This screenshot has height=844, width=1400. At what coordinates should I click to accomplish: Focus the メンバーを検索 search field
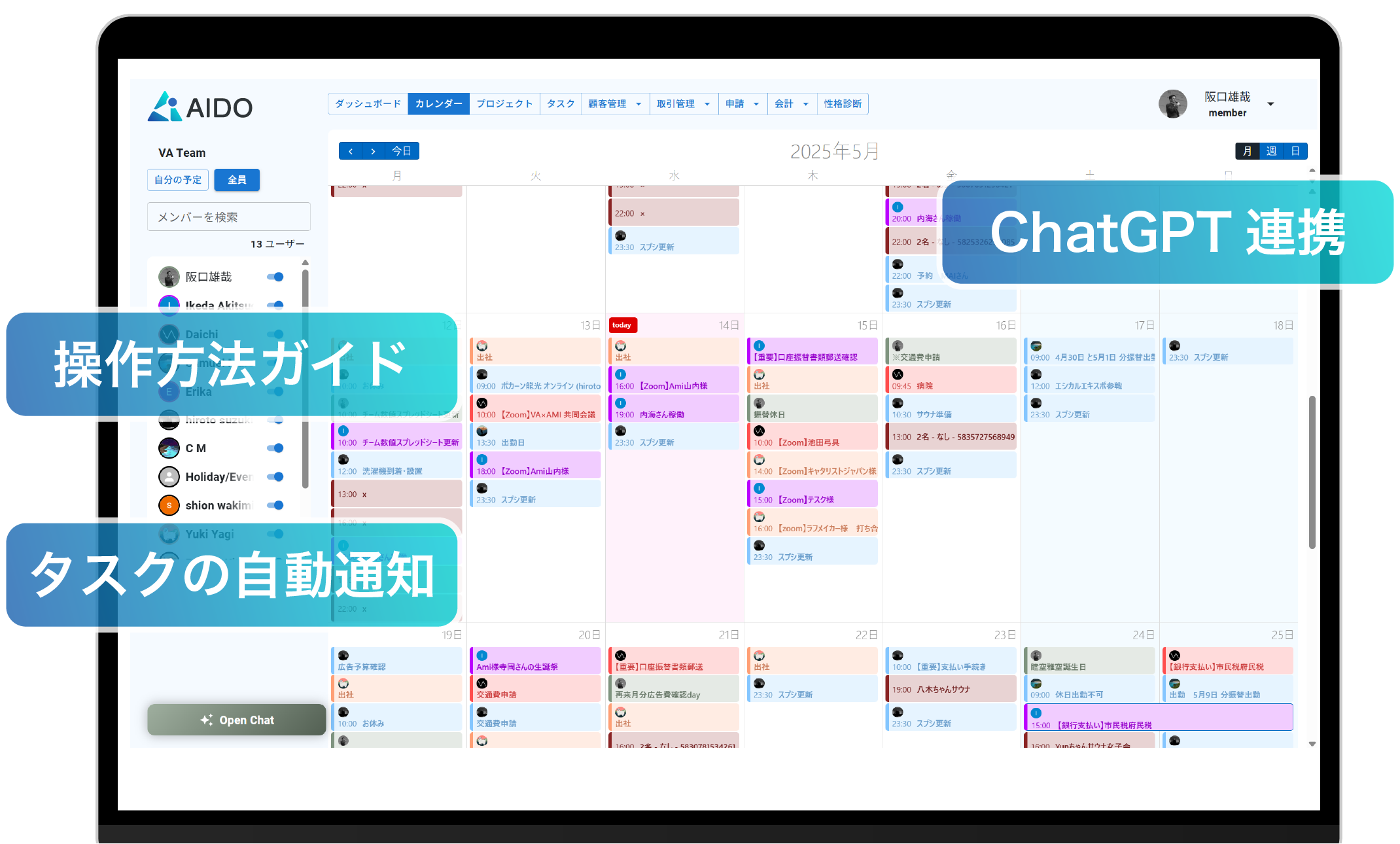coord(229,217)
